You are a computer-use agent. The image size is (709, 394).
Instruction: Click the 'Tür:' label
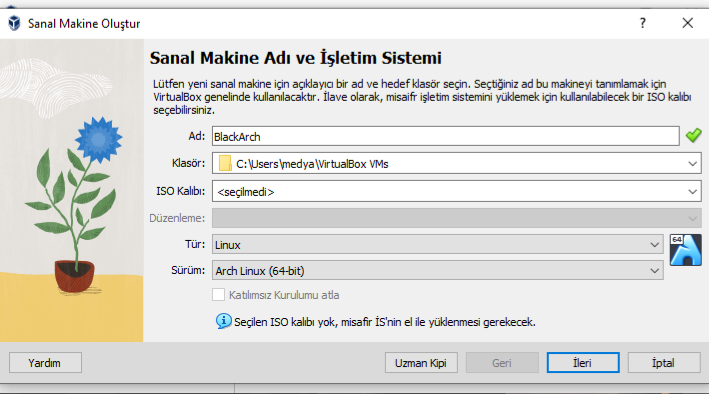(195, 244)
